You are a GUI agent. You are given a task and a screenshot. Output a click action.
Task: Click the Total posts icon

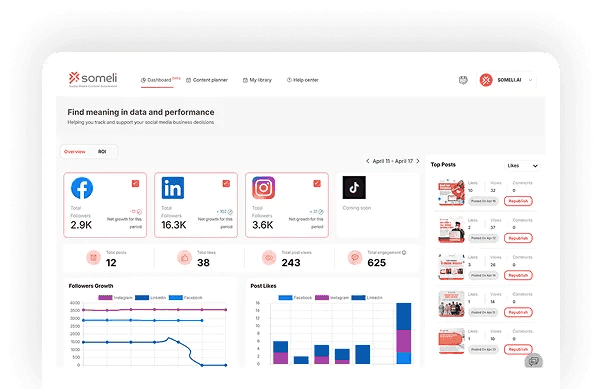point(93,258)
